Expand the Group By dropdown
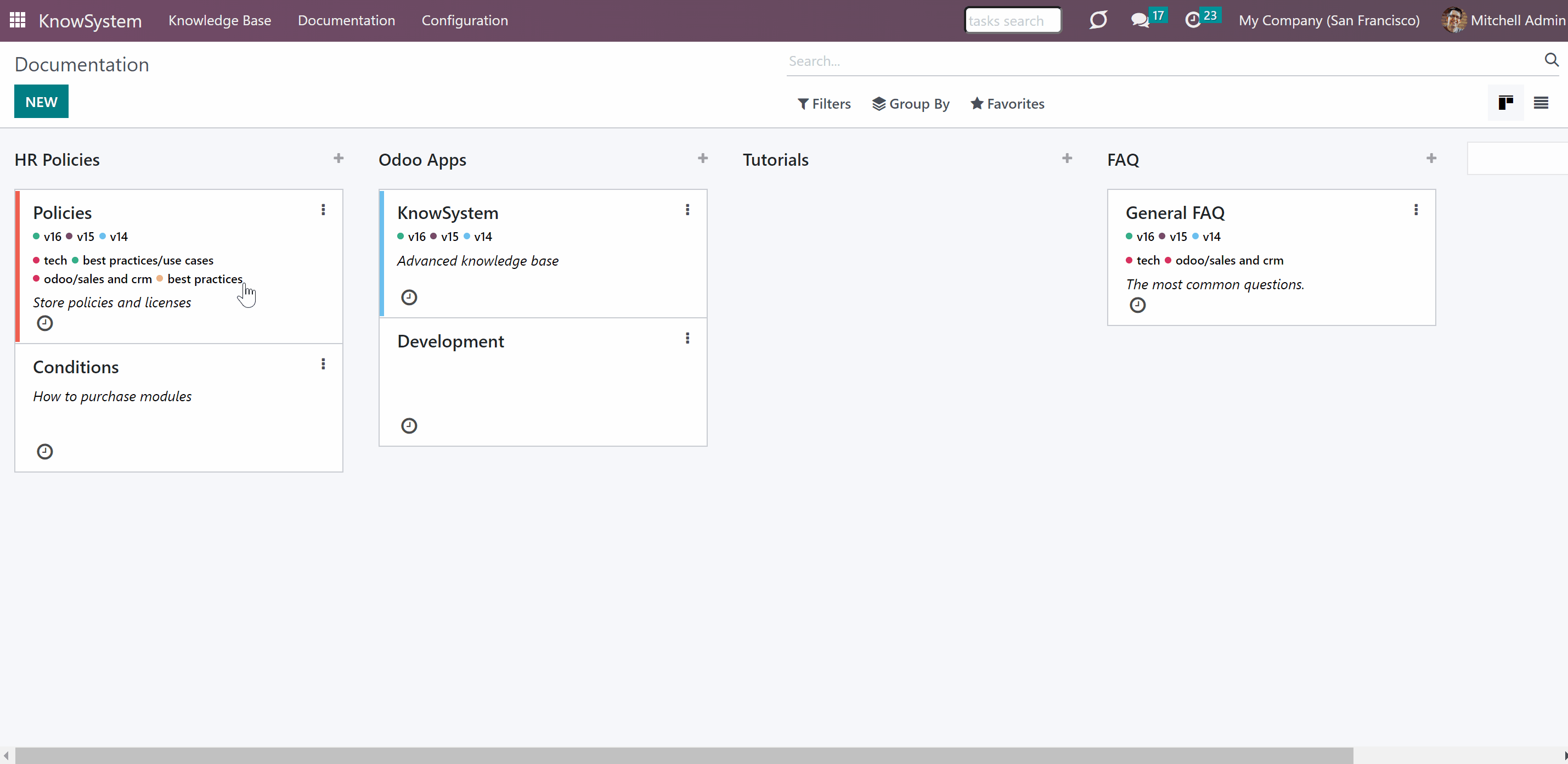 click(x=911, y=104)
